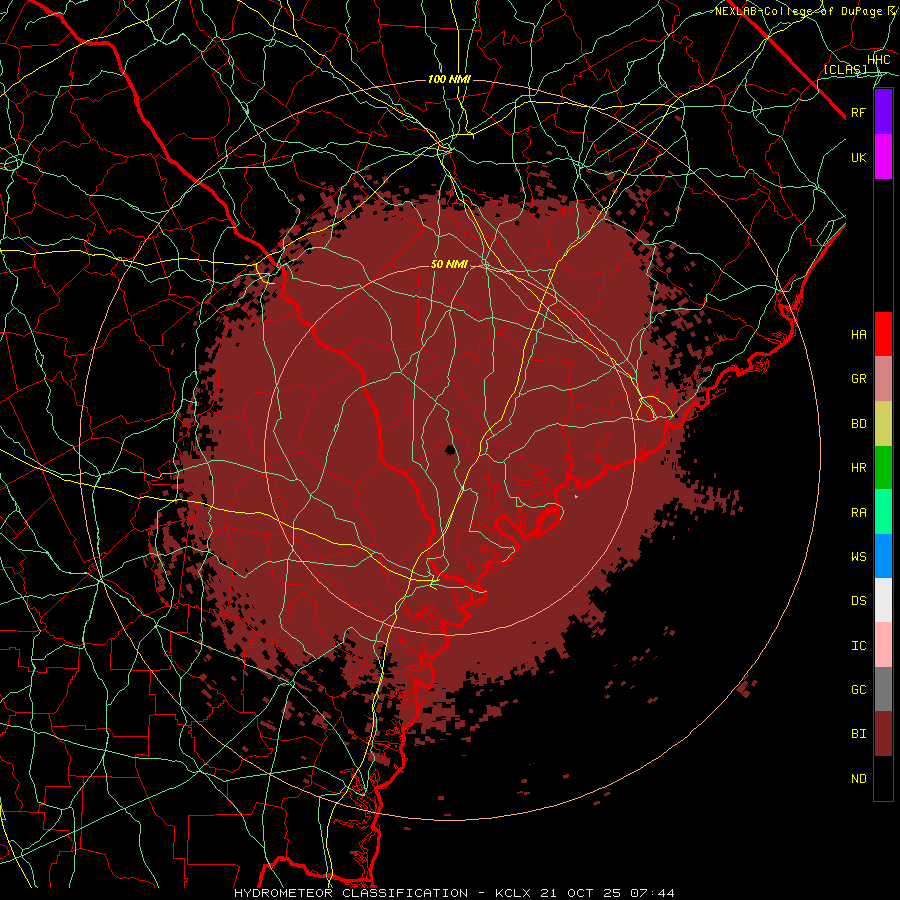Click the BD legend label
Viewport: 900px width, 900px height.
click(858, 424)
